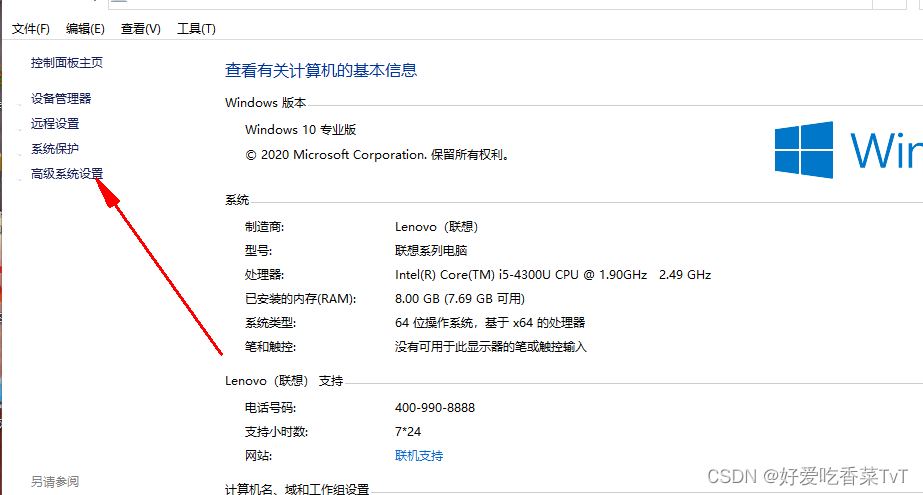The image size is (923, 495).
Task: Open the 查看(V) menu
Action: 141,29
